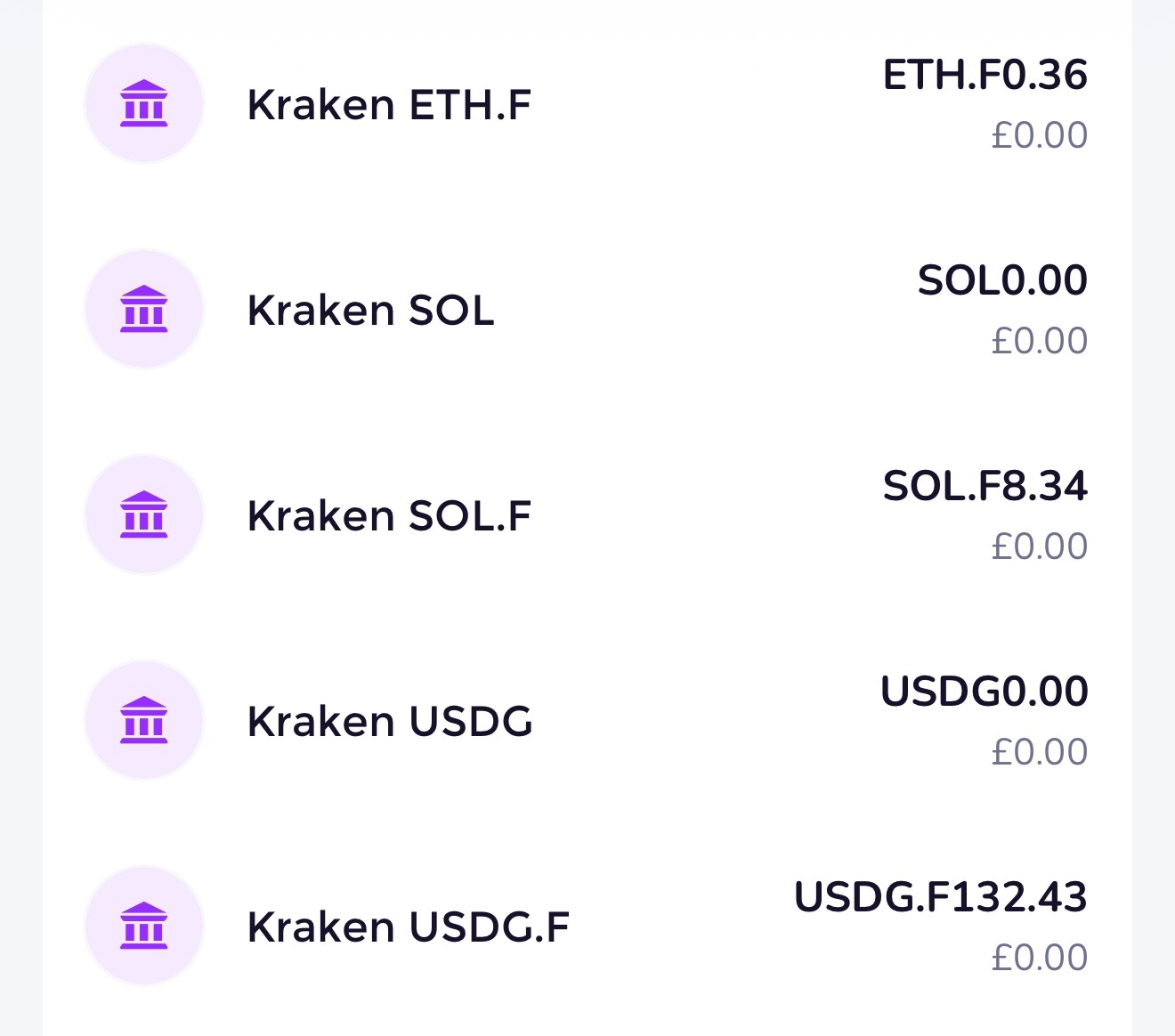Click the £0.00 value under ETH.F0.36
1175x1036 pixels.
coord(1039,135)
